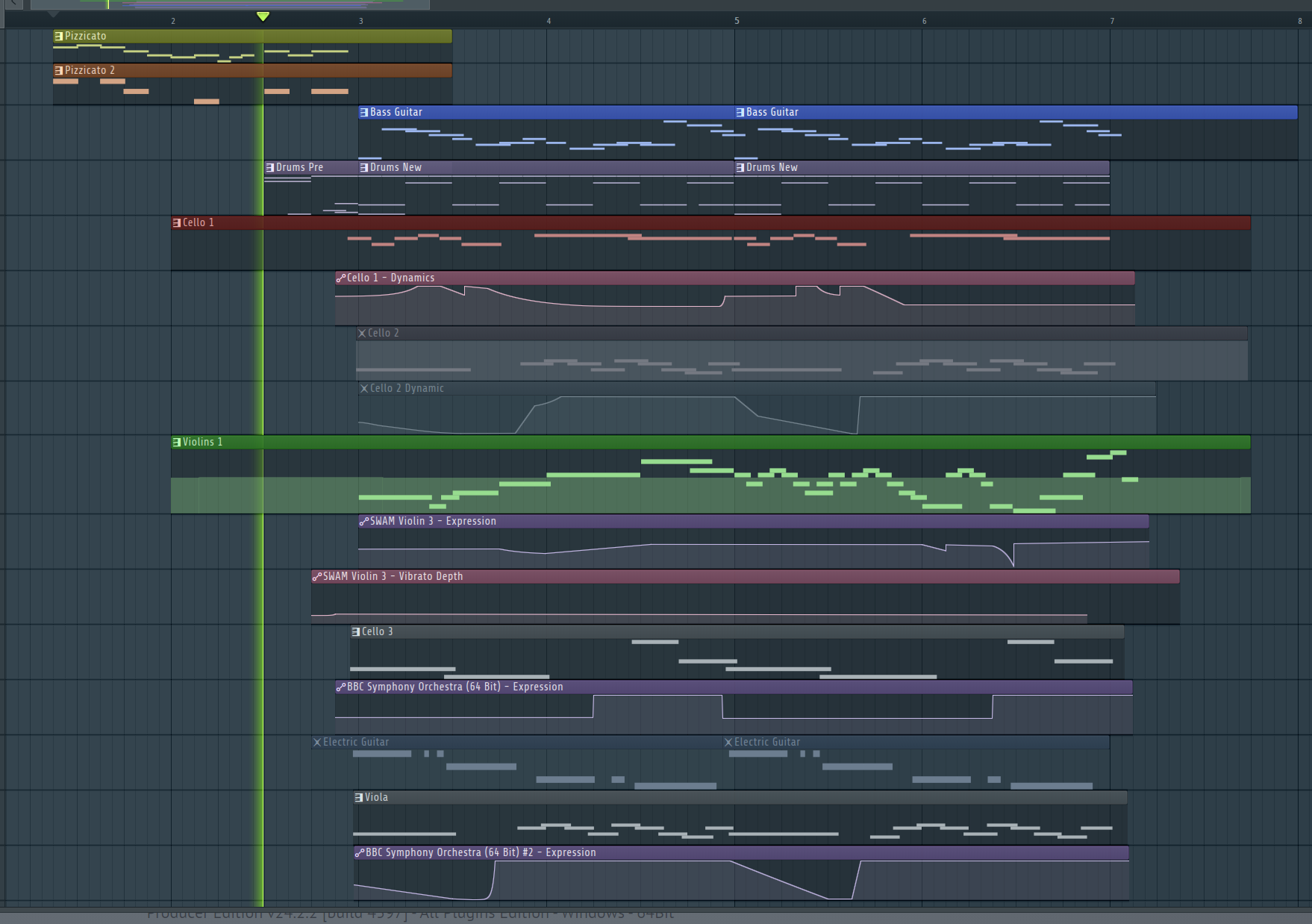Select the Electric Guitar clip title at bar 5

point(767,742)
